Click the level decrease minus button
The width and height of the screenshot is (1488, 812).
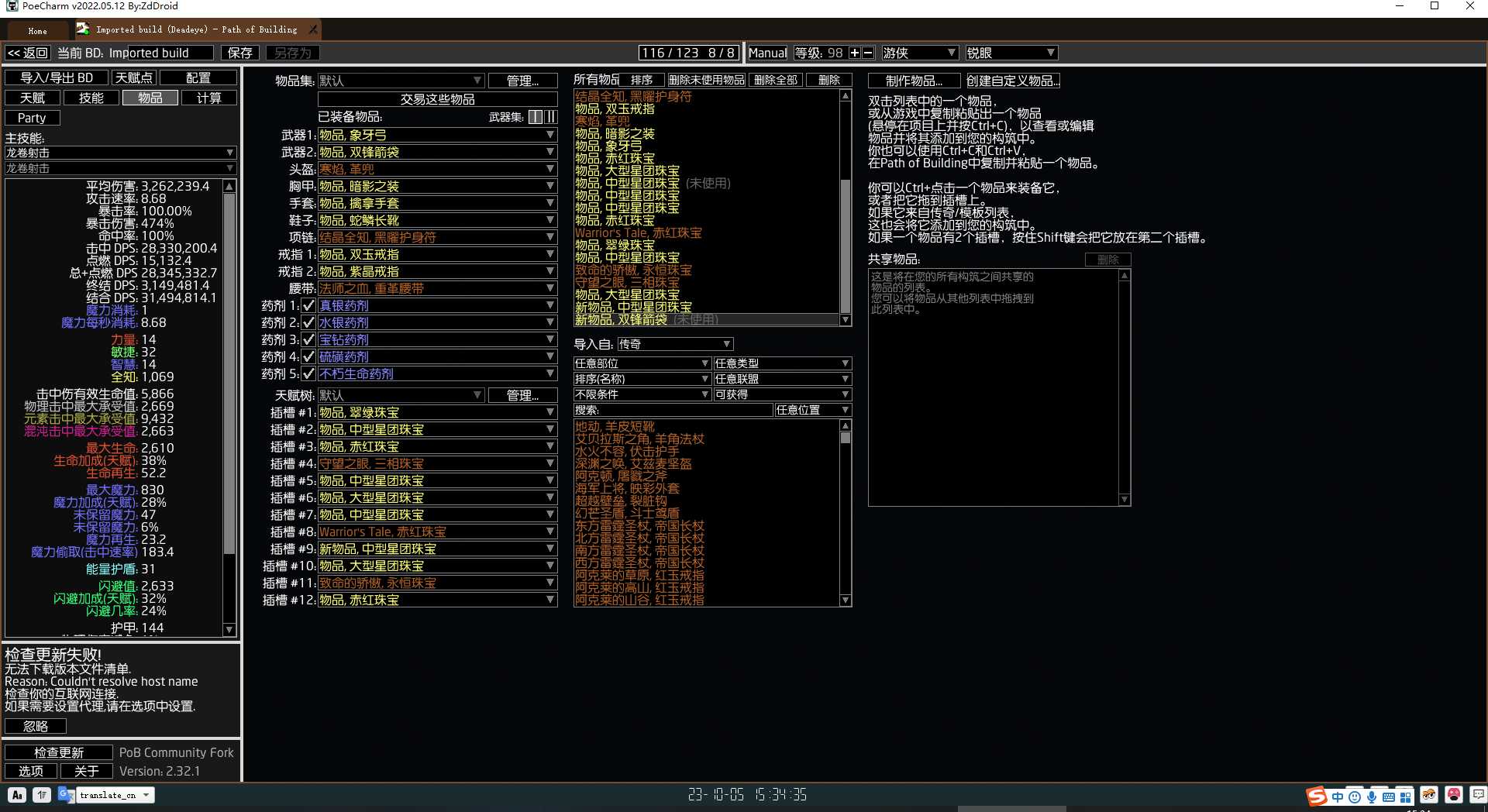pyautogui.click(x=868, y=53)
